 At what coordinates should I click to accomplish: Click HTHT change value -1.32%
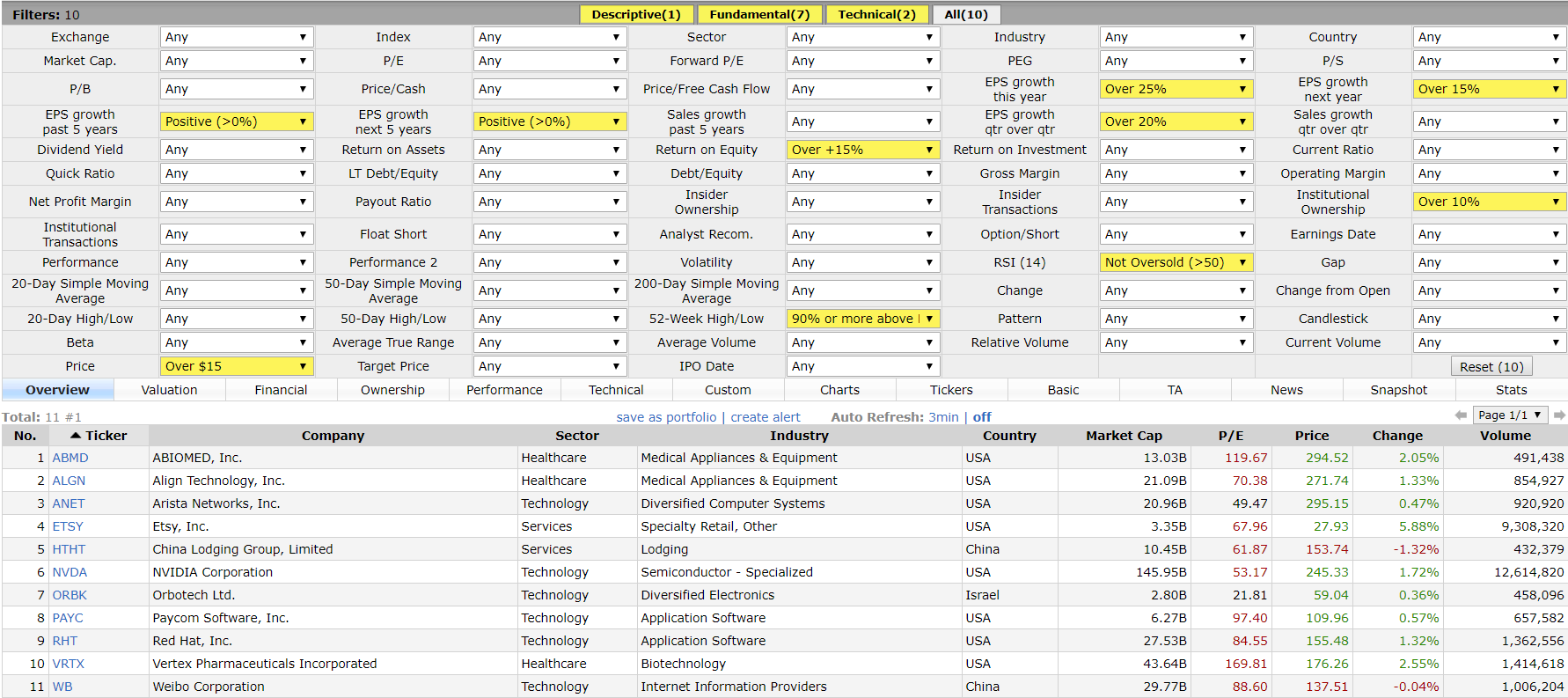click(1416, 549)
